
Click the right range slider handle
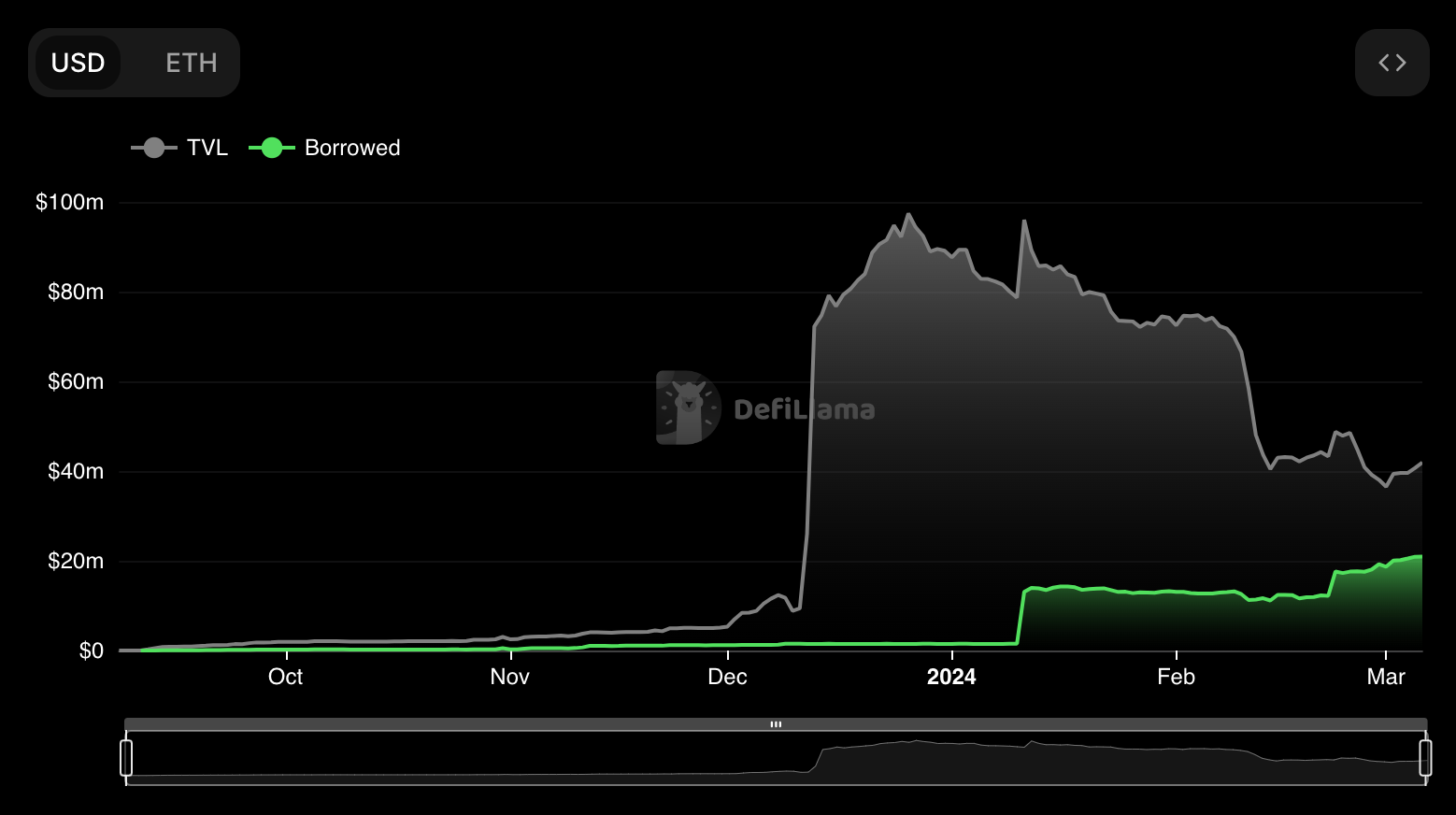(x=1425, y=757)
